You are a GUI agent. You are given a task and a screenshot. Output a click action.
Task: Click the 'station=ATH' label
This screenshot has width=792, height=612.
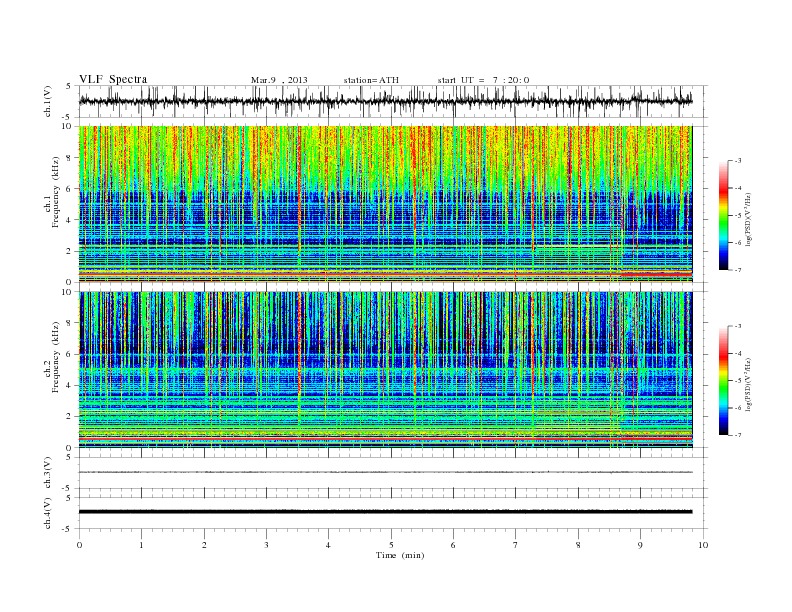(371, 80)
